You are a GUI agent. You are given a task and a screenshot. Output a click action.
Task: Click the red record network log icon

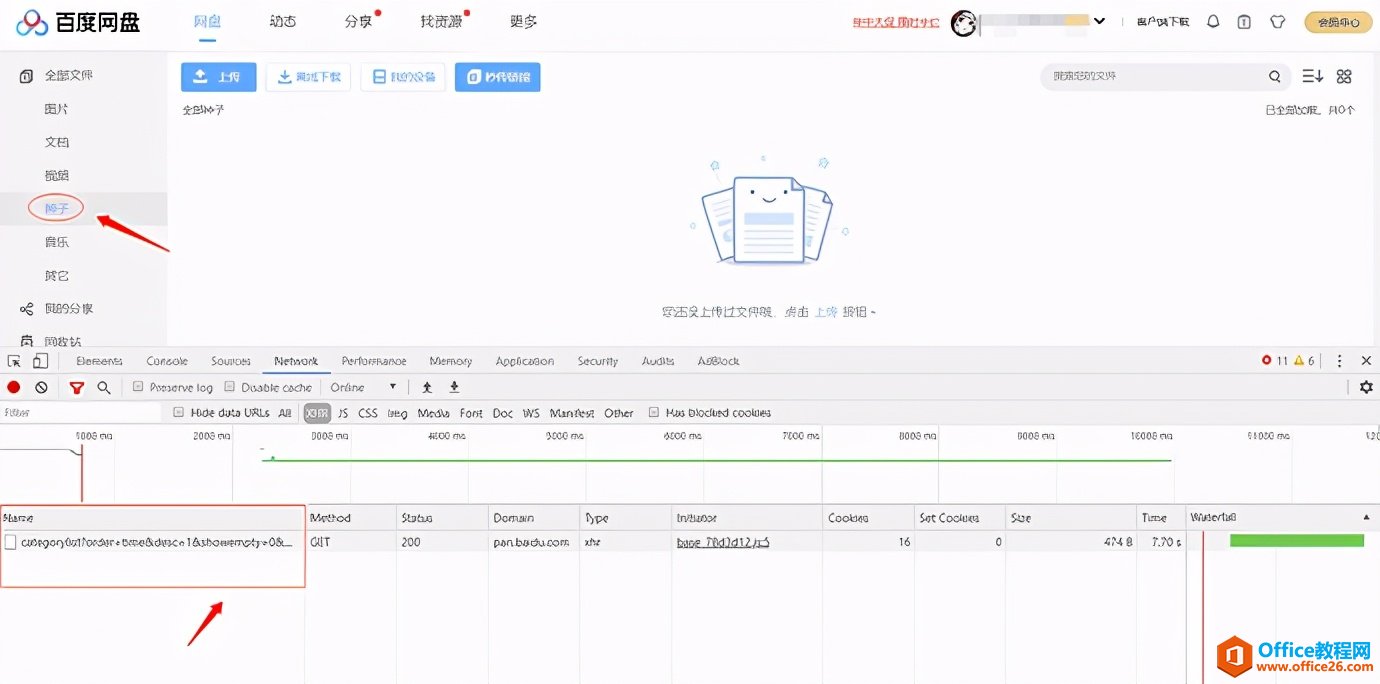14,387
